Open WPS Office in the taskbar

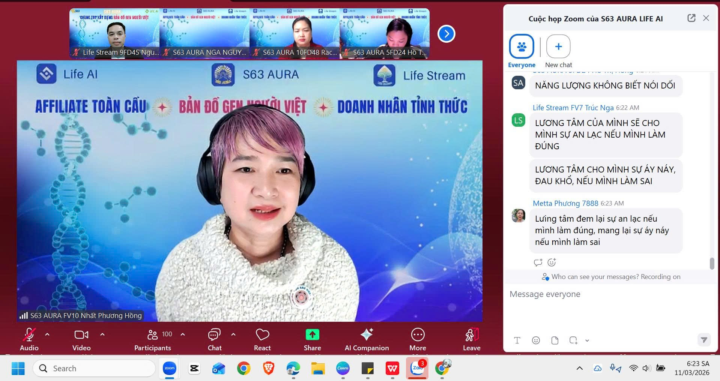pyautogui.click(x=392, y=368)
